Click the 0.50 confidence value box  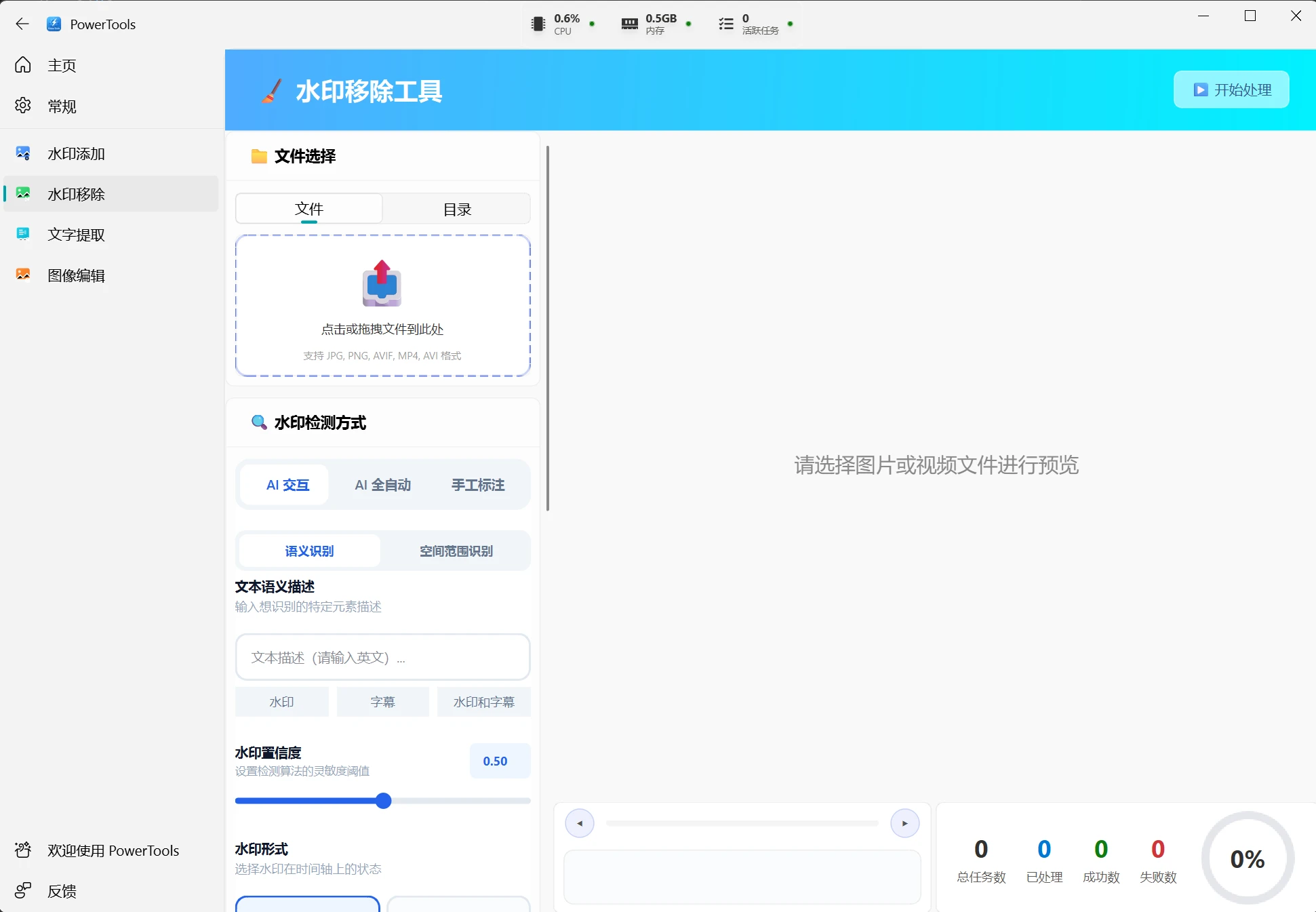pyautogui.click(x=500, y=761)
